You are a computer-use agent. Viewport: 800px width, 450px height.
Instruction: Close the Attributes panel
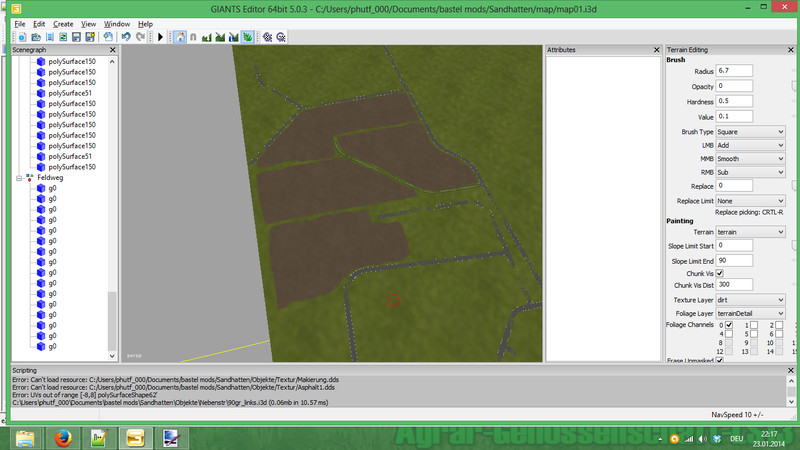(657, 49)
